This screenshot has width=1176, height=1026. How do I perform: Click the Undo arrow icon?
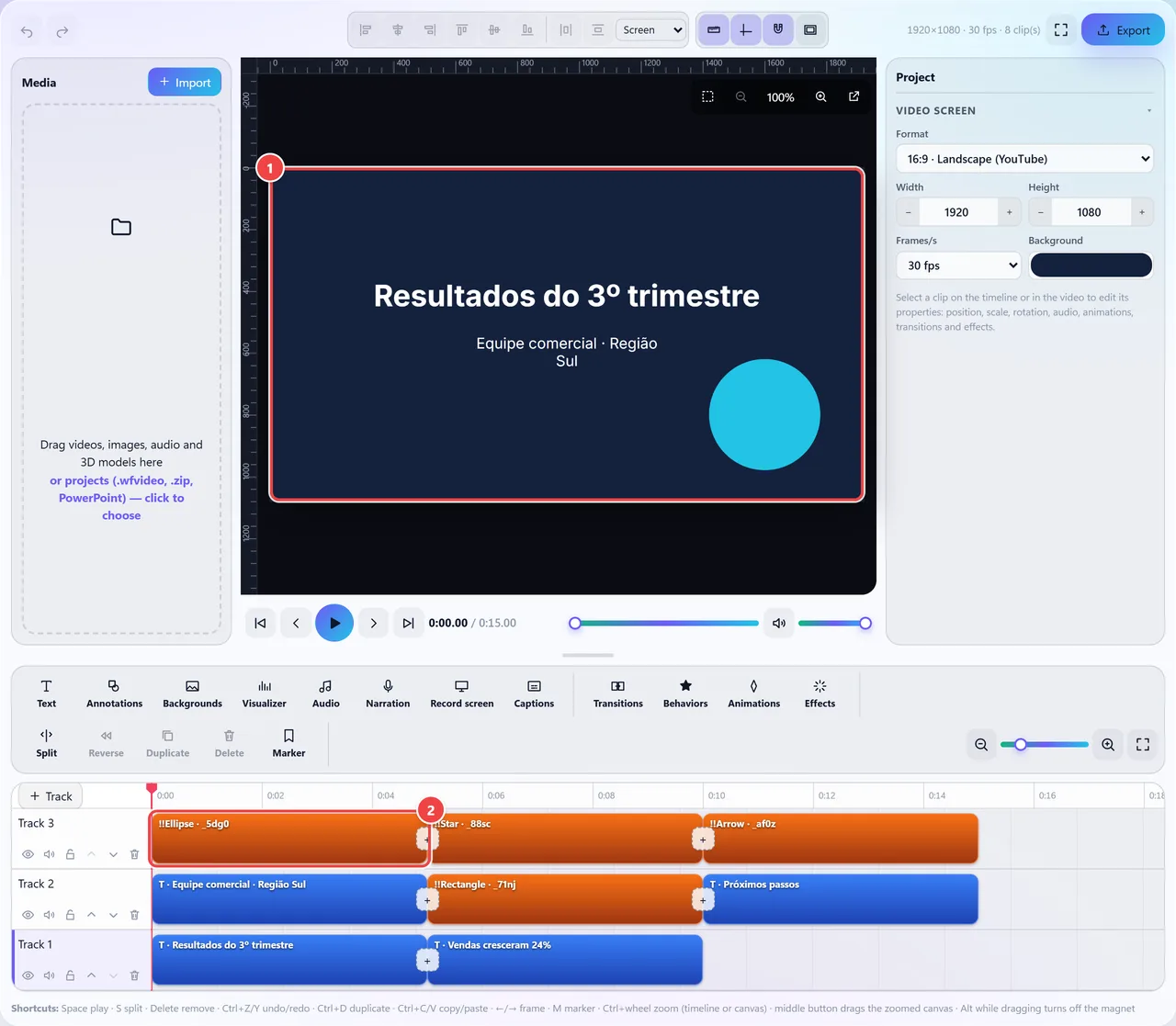[x=27, y=31]
